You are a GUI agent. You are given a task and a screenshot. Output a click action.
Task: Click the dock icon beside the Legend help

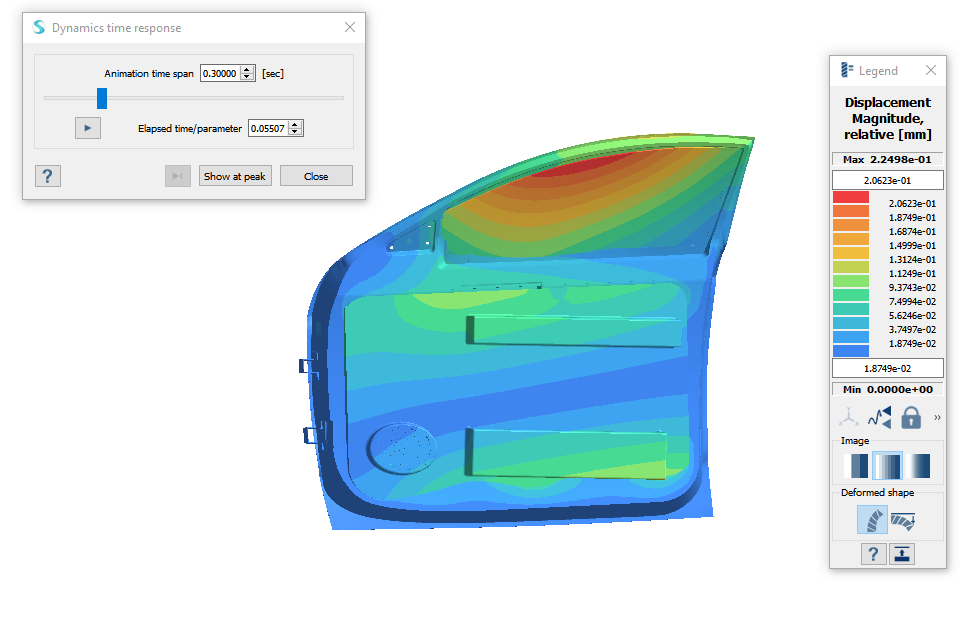[902, 554]
